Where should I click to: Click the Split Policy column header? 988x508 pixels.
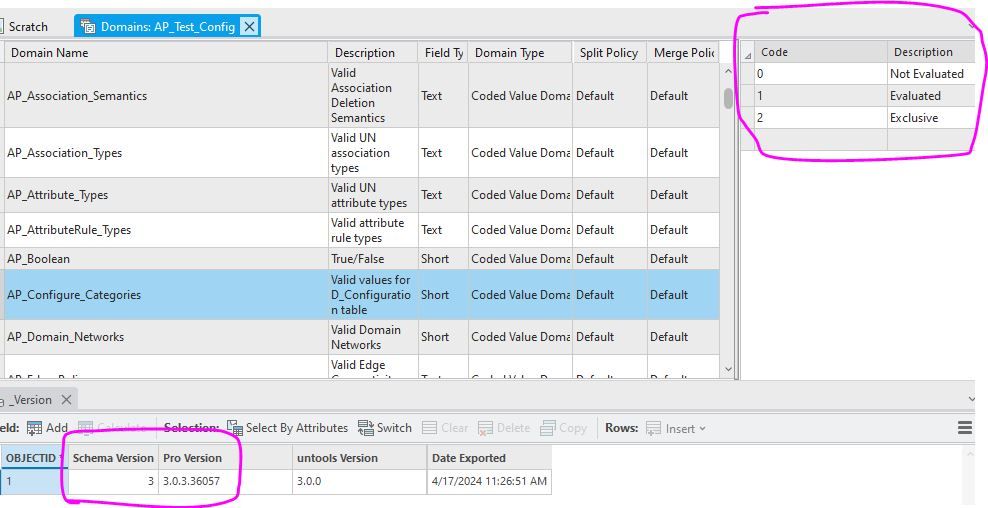pyautogui.click(x=609, y=52)
